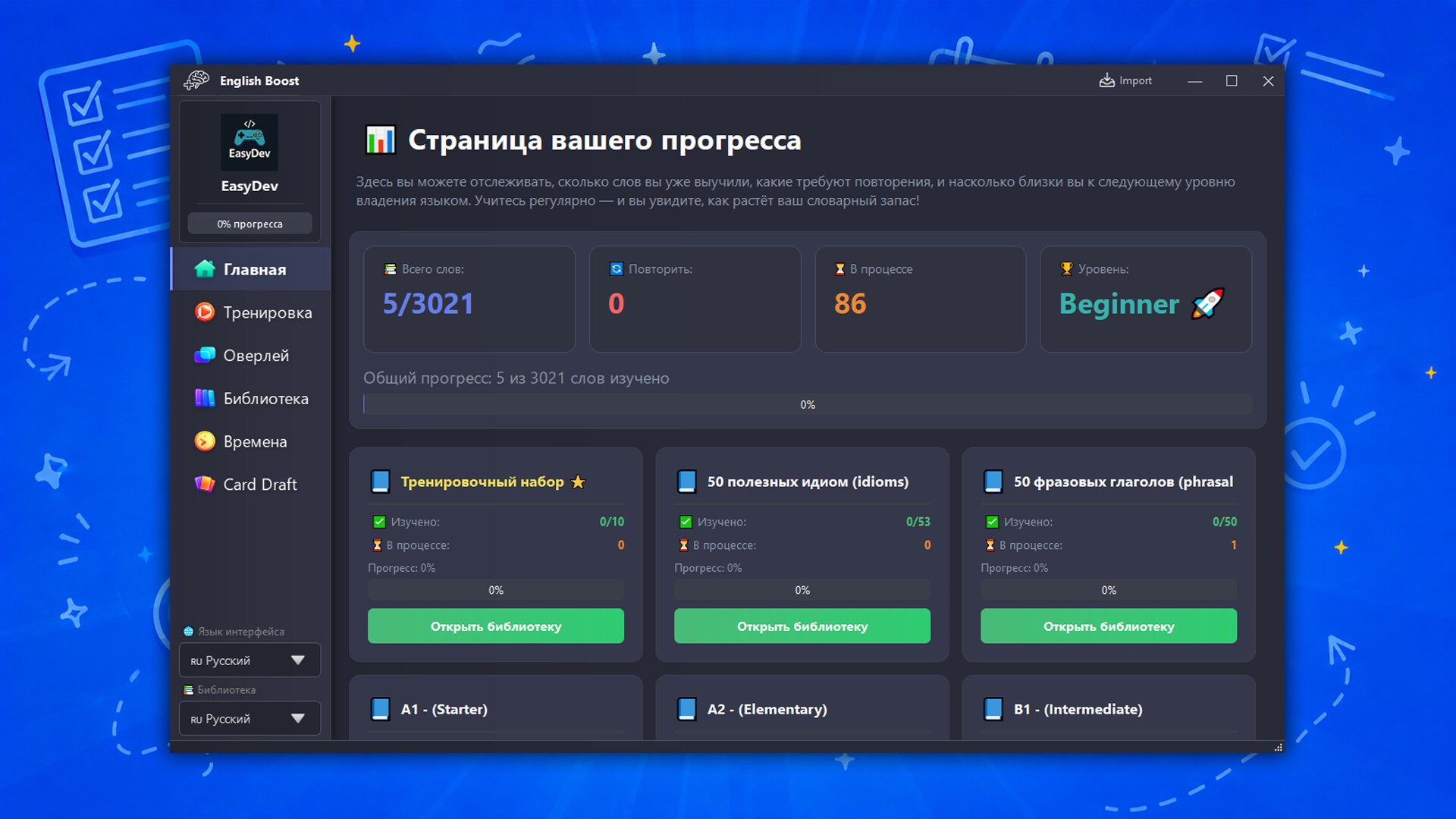Click hourglass in 50 полезных идиом В процессе row
This screenshot has height=819, width=1456.
683,545
